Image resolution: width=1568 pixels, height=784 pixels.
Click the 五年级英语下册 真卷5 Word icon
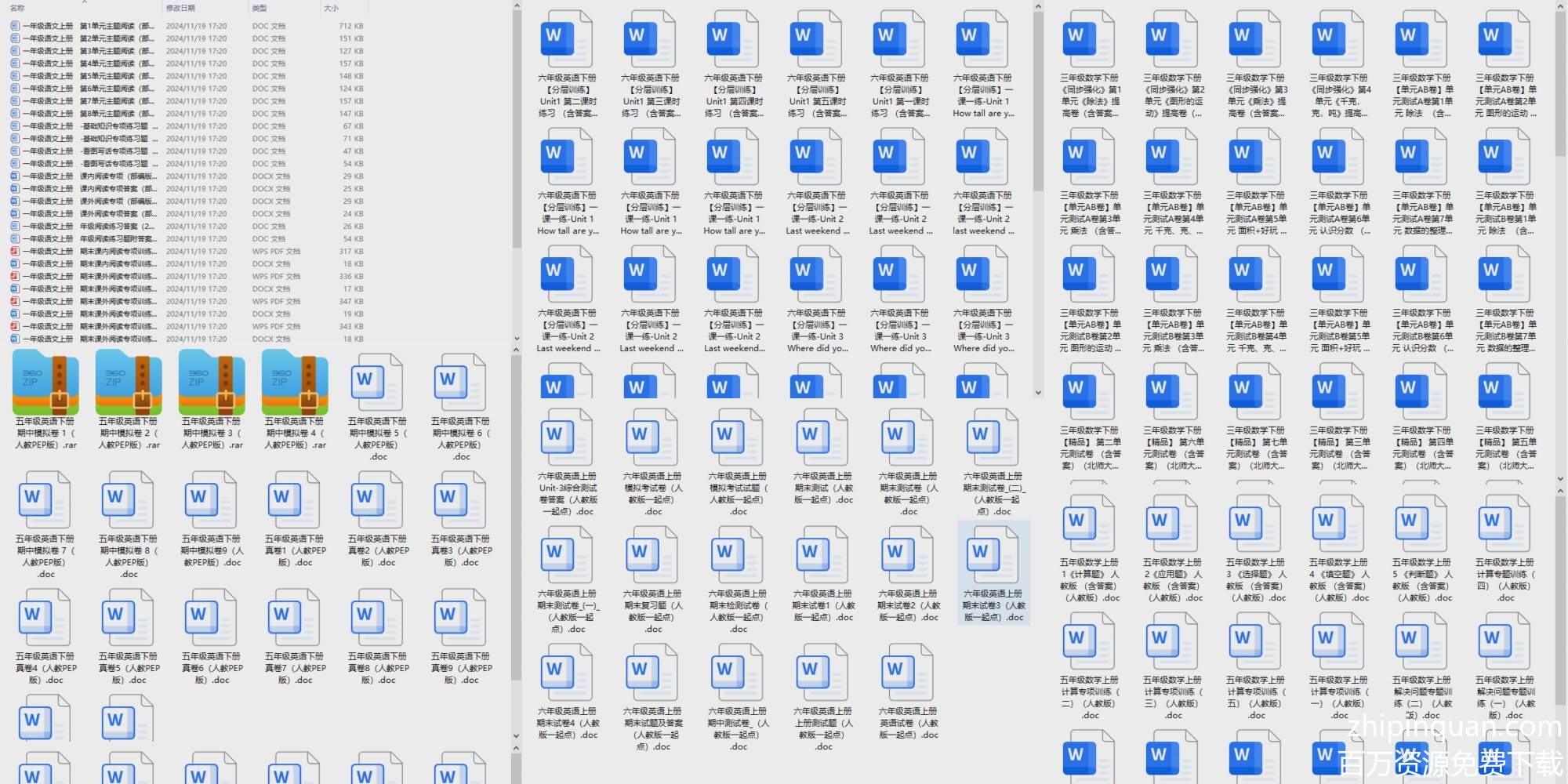(x=129, y=619)
